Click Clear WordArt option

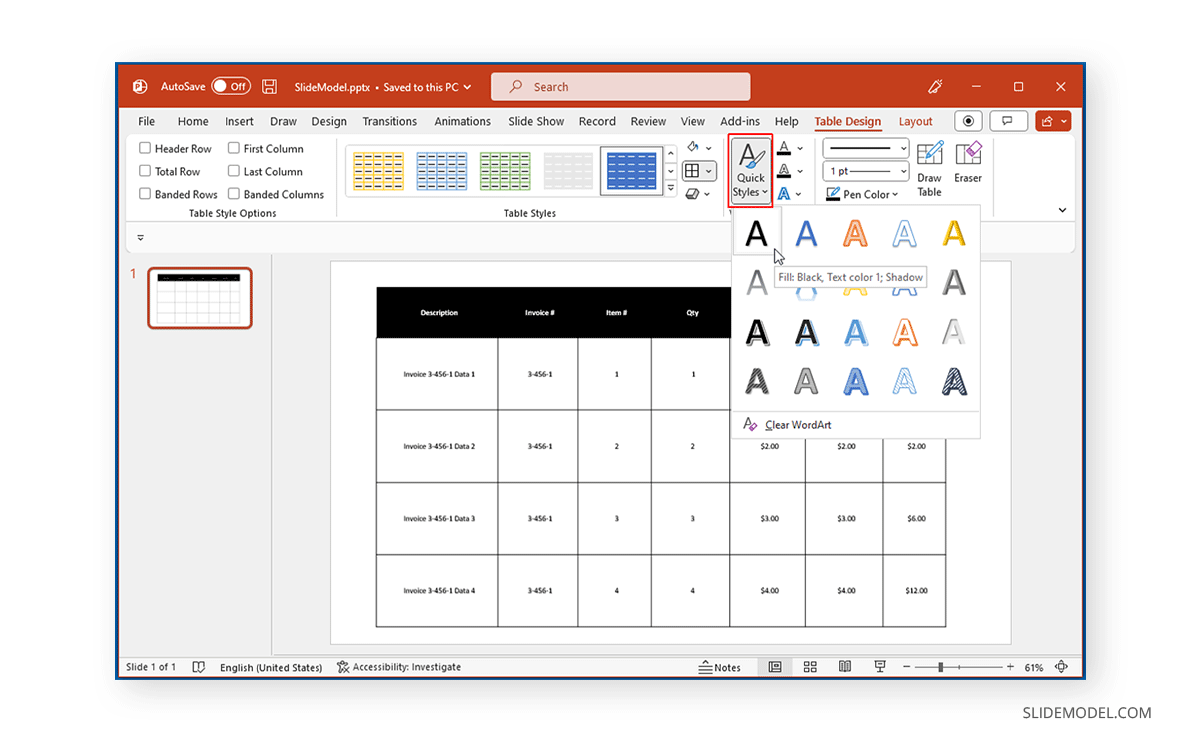[x=797, y=425]
